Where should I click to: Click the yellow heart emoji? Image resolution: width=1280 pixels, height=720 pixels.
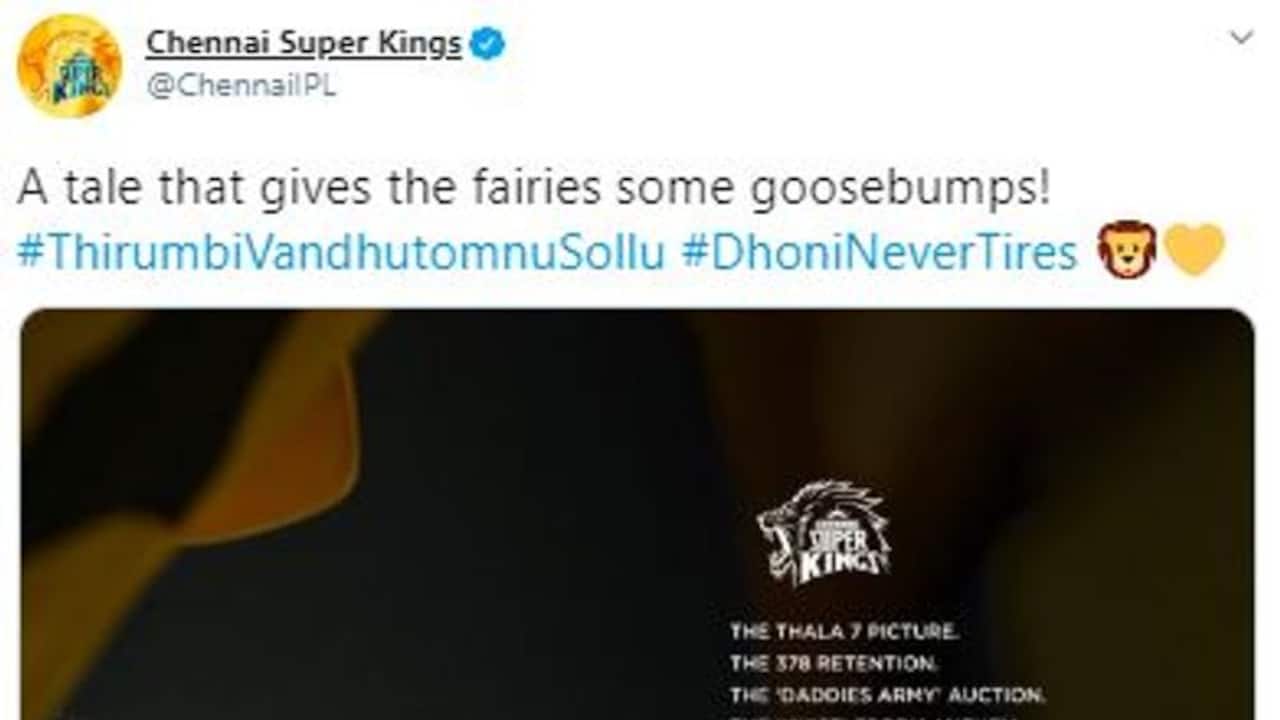(1195, 250)
